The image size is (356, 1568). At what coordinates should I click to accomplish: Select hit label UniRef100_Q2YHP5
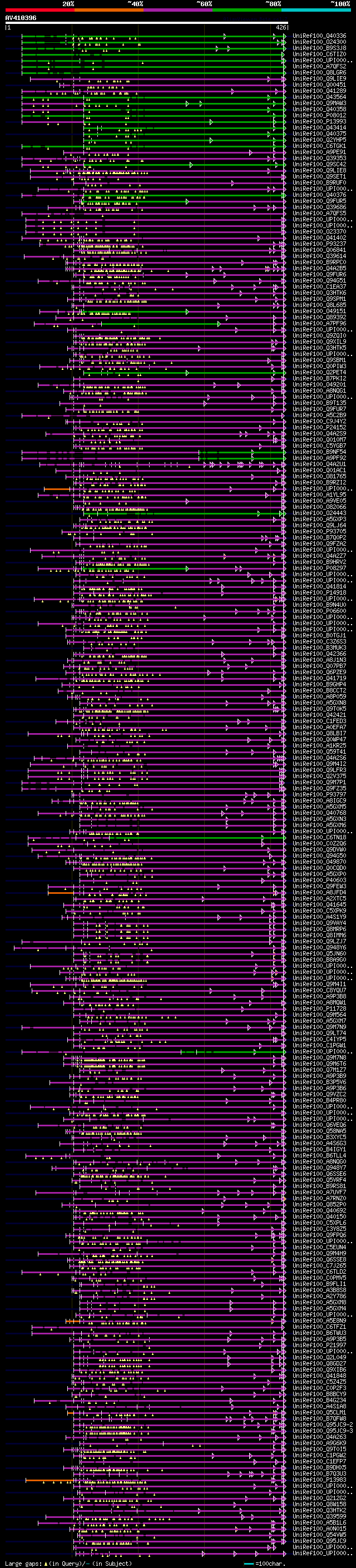click(x=319, y=140)
